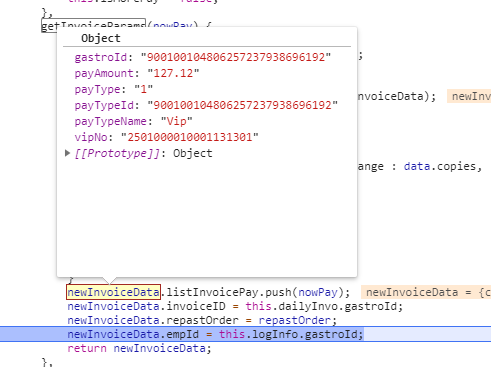
Task: Click the payAmount property key
Action: click(104, 73)
